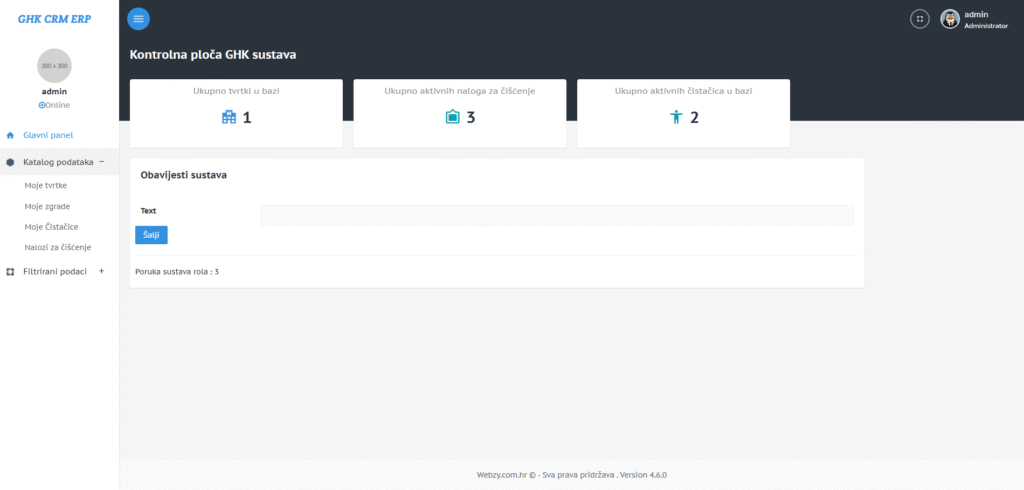Open Nalozi za čišćenje page
The image size is (1024, 490).
pos(57,247)
